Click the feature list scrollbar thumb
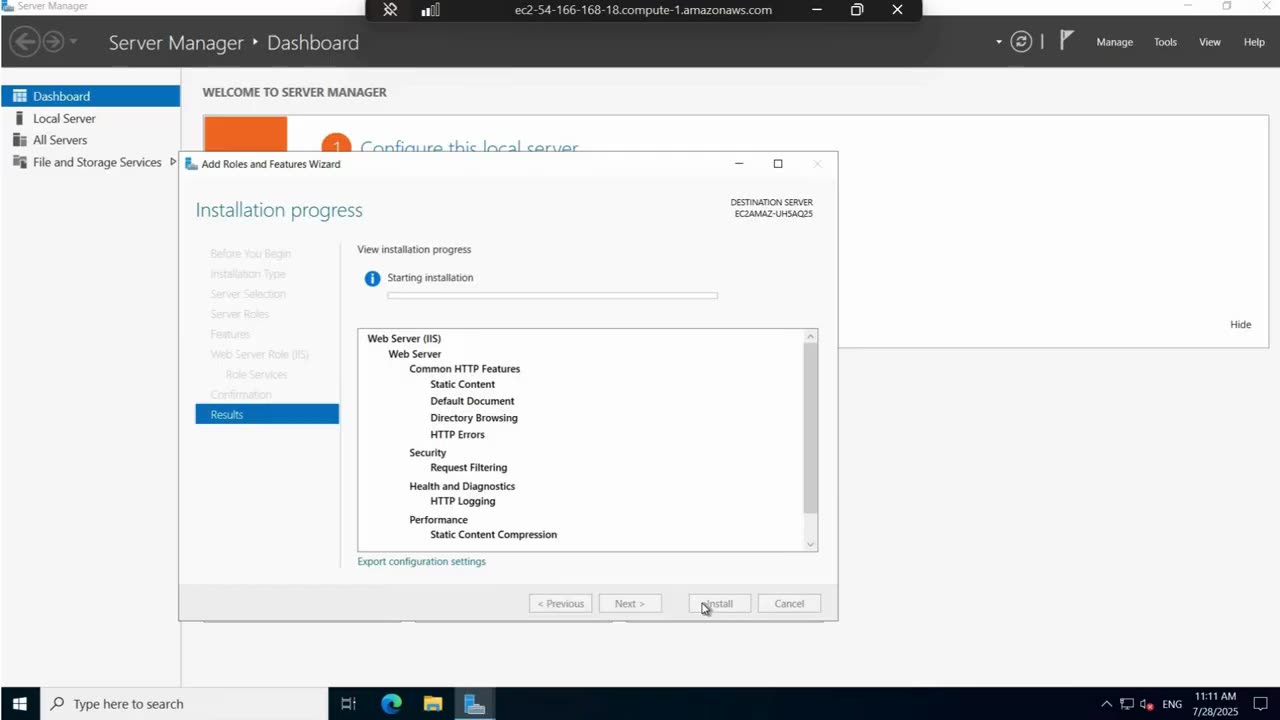This screenshot has height=720, width=1280. [x=810, y=428]
